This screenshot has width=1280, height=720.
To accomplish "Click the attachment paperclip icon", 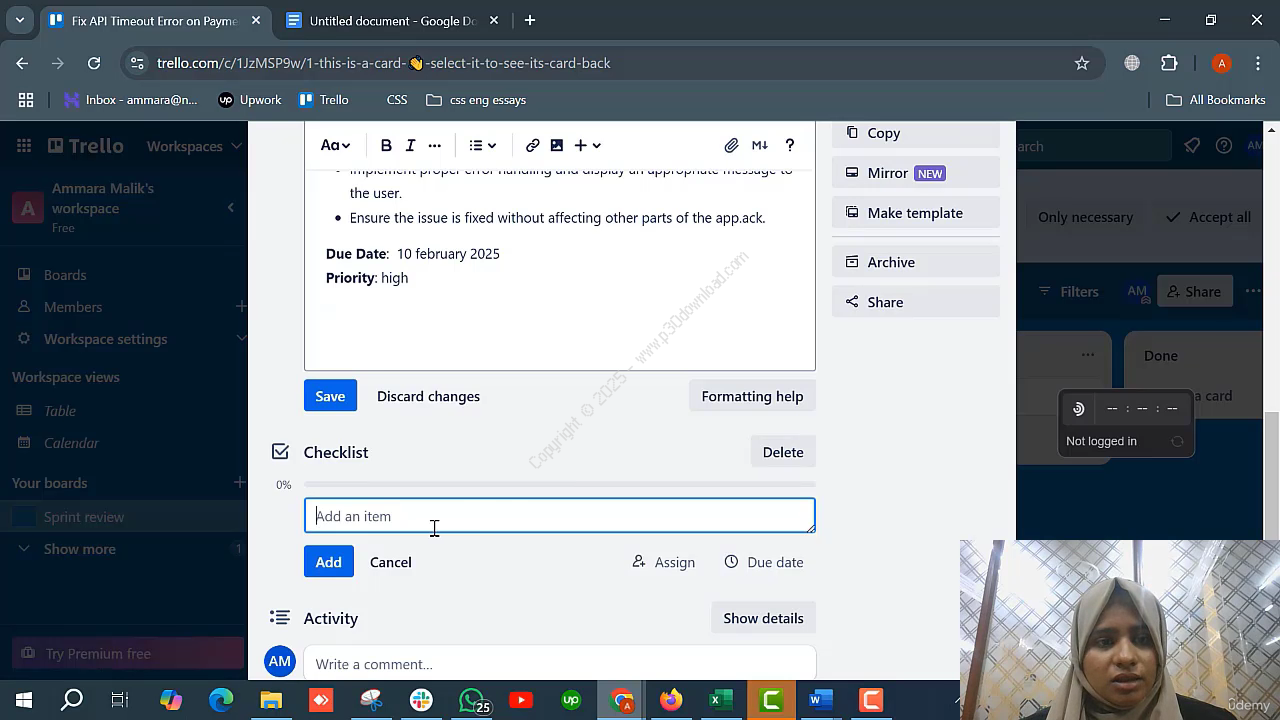I will pyautogui.click(x=731, y=146).
